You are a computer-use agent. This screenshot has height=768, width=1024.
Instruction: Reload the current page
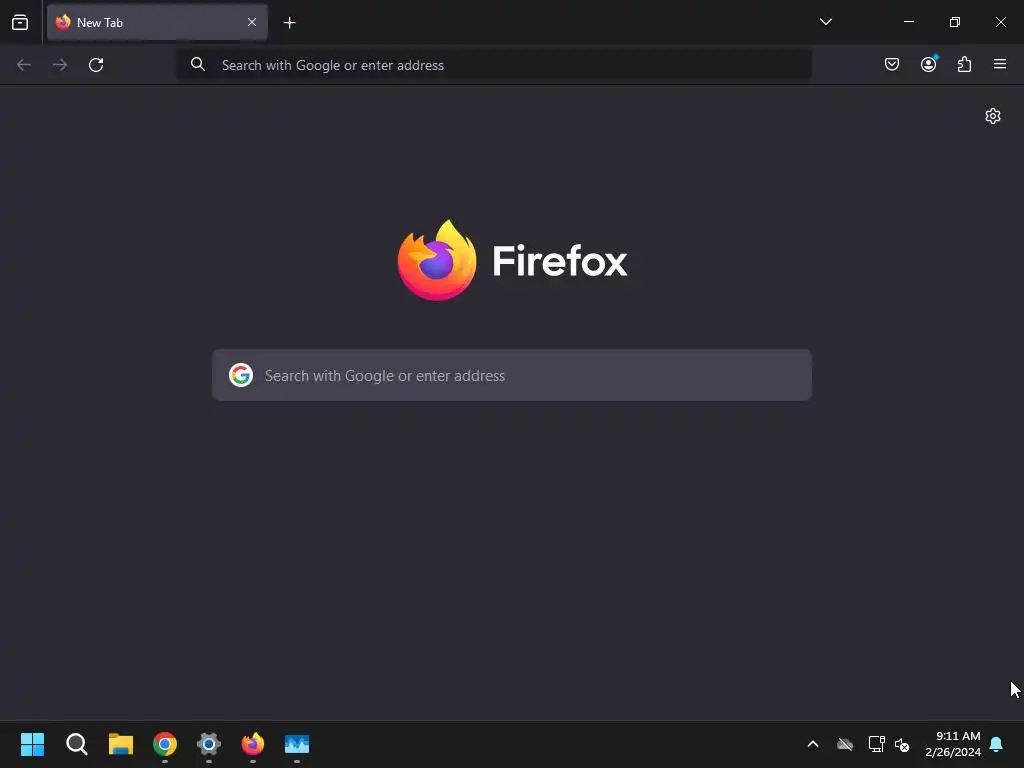point(96,65)
